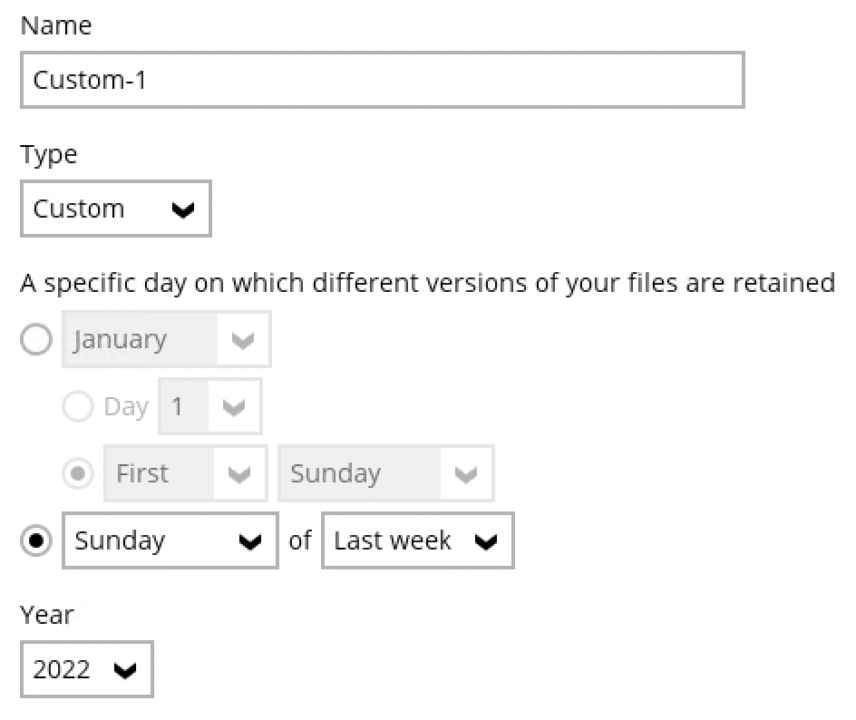The width and height of the screenshot is (856, 720).
Task: Open the day number dropdown showing 1
Action: pos(210,406)
